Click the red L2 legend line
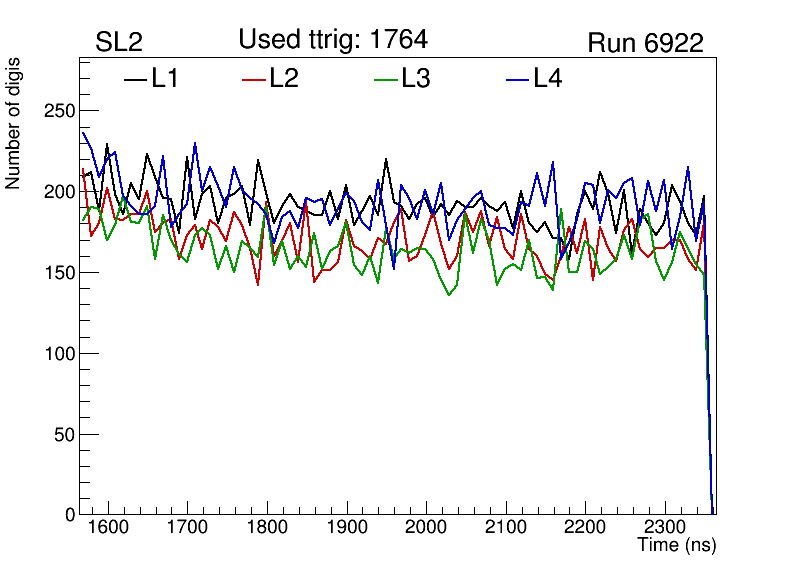Viewport: 796px width, 572px height. tap(254, 78)
